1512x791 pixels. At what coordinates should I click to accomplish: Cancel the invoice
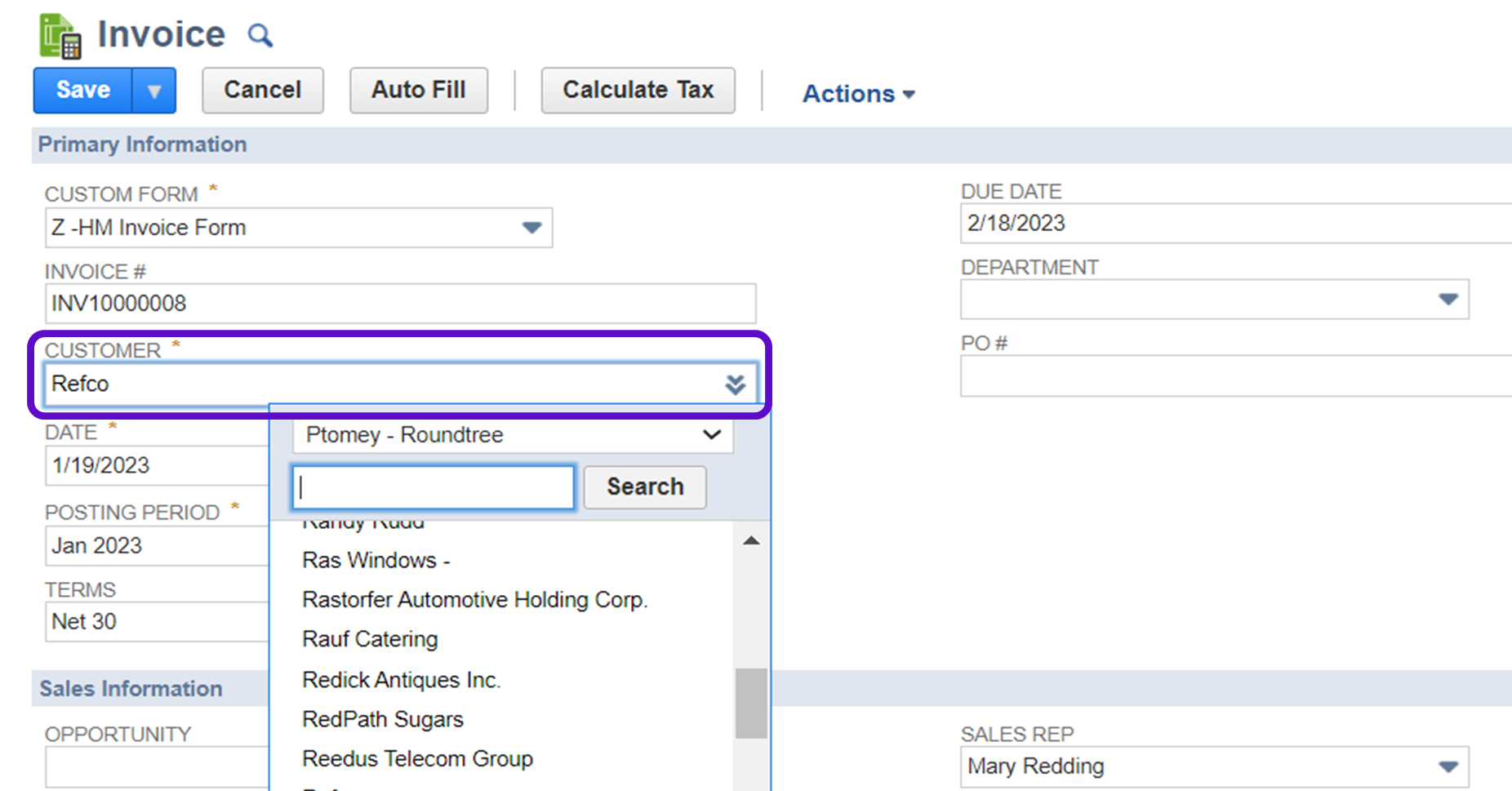(x=262, y=91)
